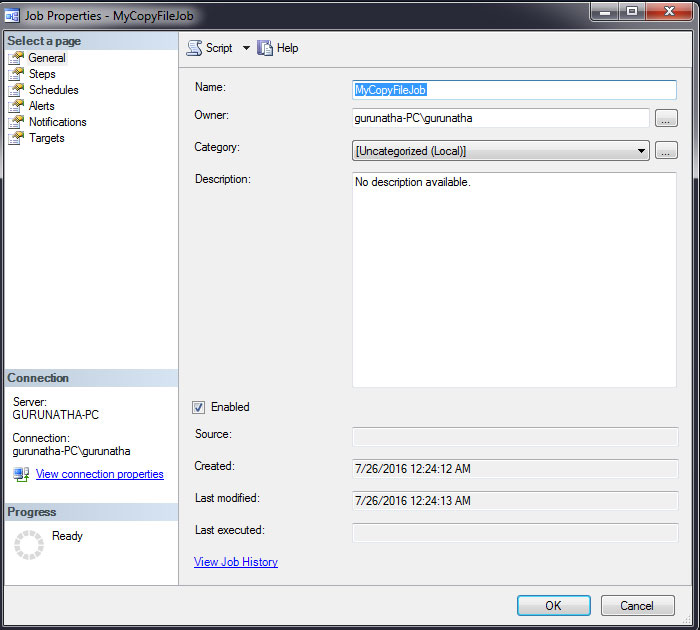
Task: Click the General page icon
Action: pyautogui.click(x=16, y=58)
